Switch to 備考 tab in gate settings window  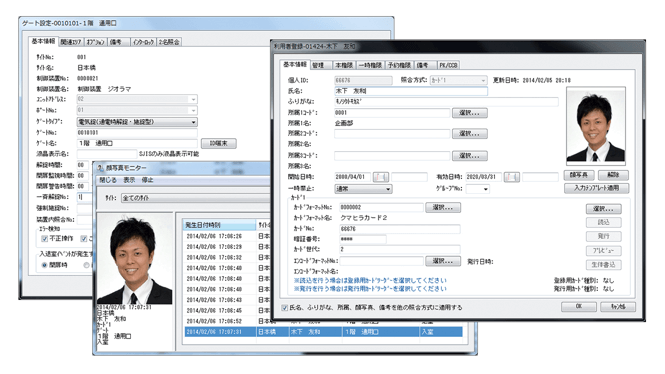tap(118, 42)
